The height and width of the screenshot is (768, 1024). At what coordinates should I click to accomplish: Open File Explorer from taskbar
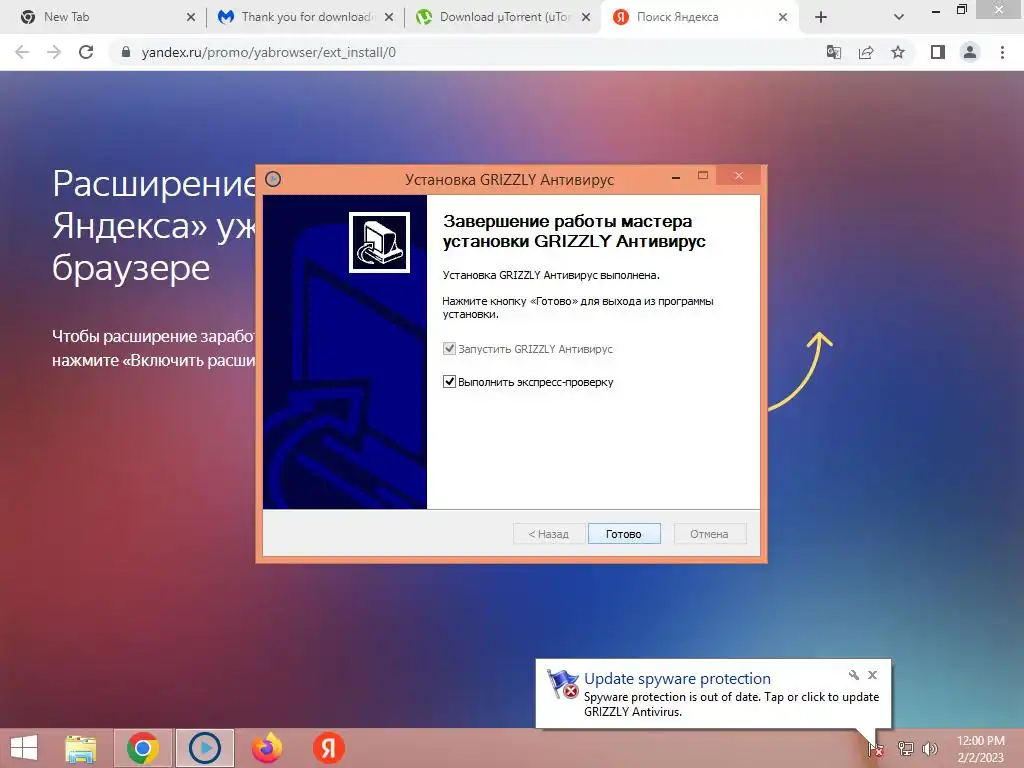pos(81,748)
